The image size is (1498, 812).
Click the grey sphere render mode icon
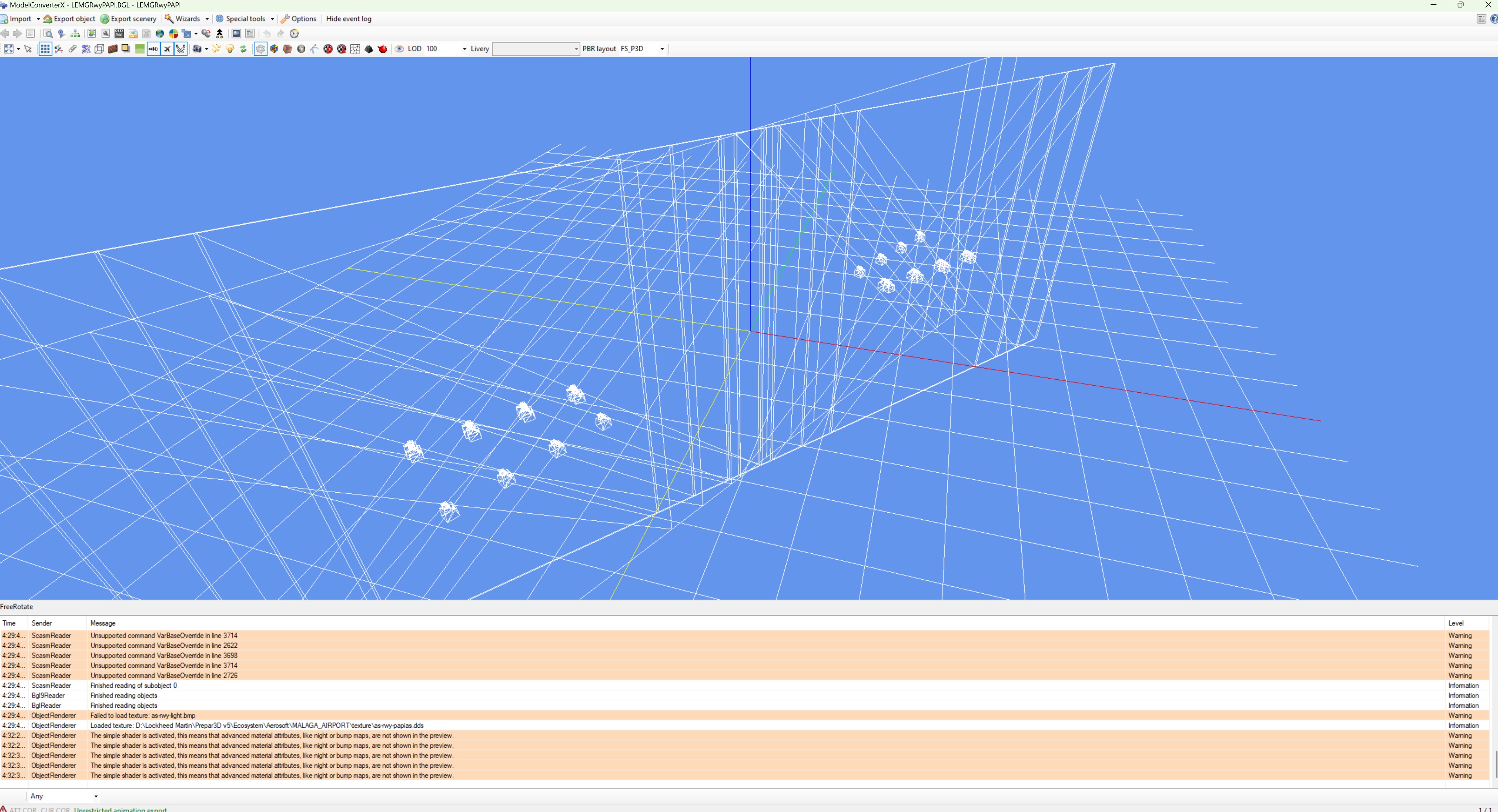click(x=301, y=49)
